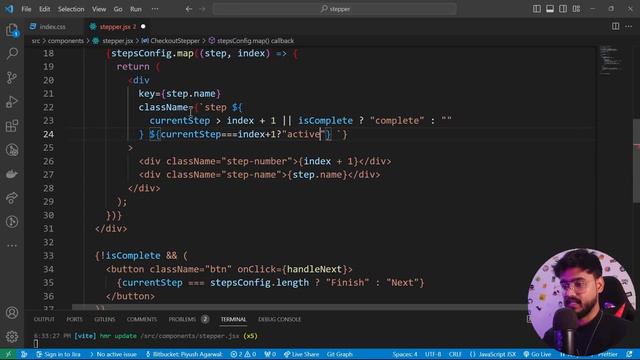640x360 pixels.
Task: Select the stepper.jsx editor tab
Action: tap(118, 27)
